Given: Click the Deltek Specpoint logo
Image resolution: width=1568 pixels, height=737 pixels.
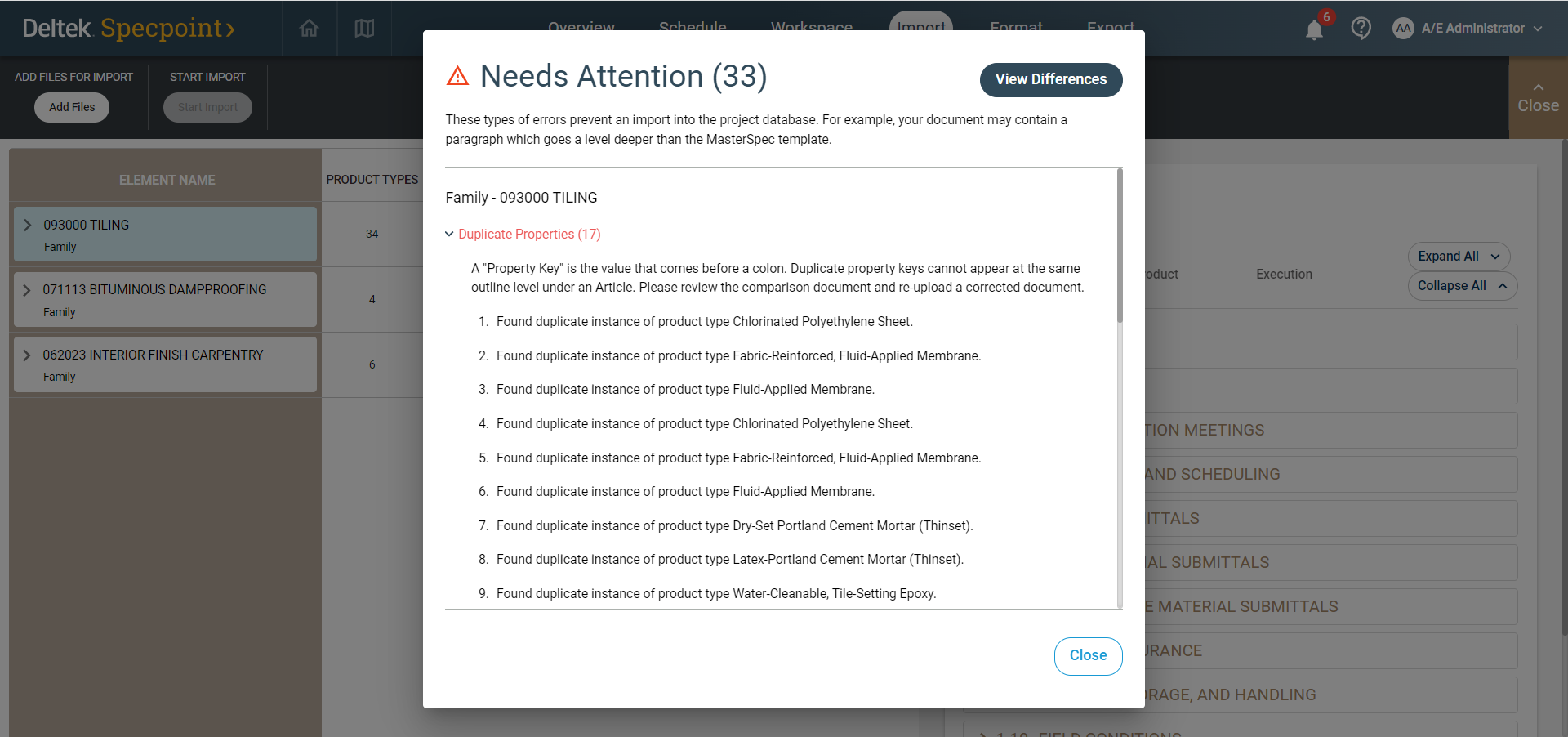Looking at the screenshot, I should (x=129, y=29).
